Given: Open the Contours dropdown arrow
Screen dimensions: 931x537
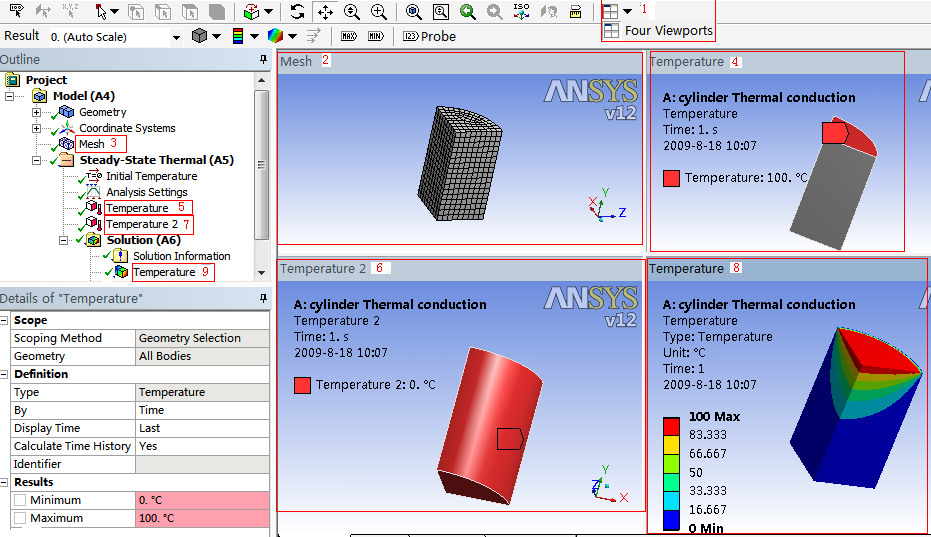Looking at the screenshot, I should [254, 37].
